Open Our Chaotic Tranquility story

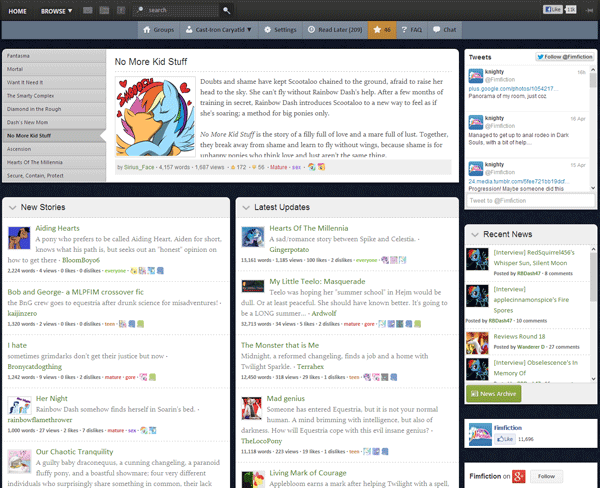point(74,452)
